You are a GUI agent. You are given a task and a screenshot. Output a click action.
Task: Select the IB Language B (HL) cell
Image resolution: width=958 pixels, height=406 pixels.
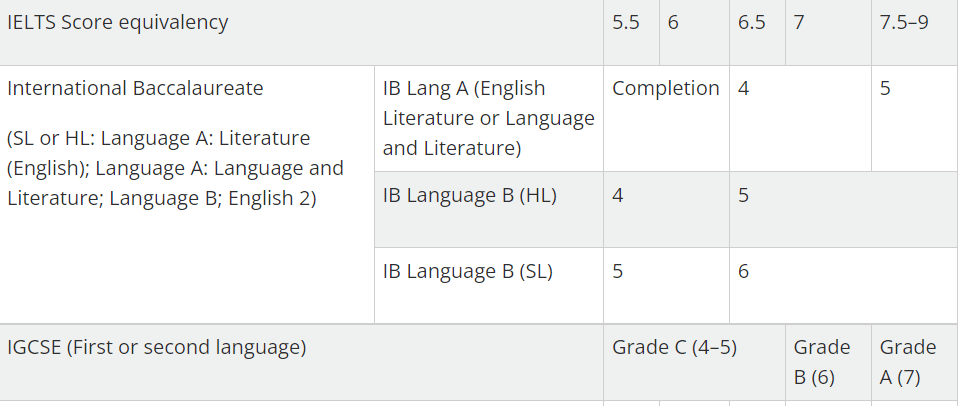click(489, 209)
